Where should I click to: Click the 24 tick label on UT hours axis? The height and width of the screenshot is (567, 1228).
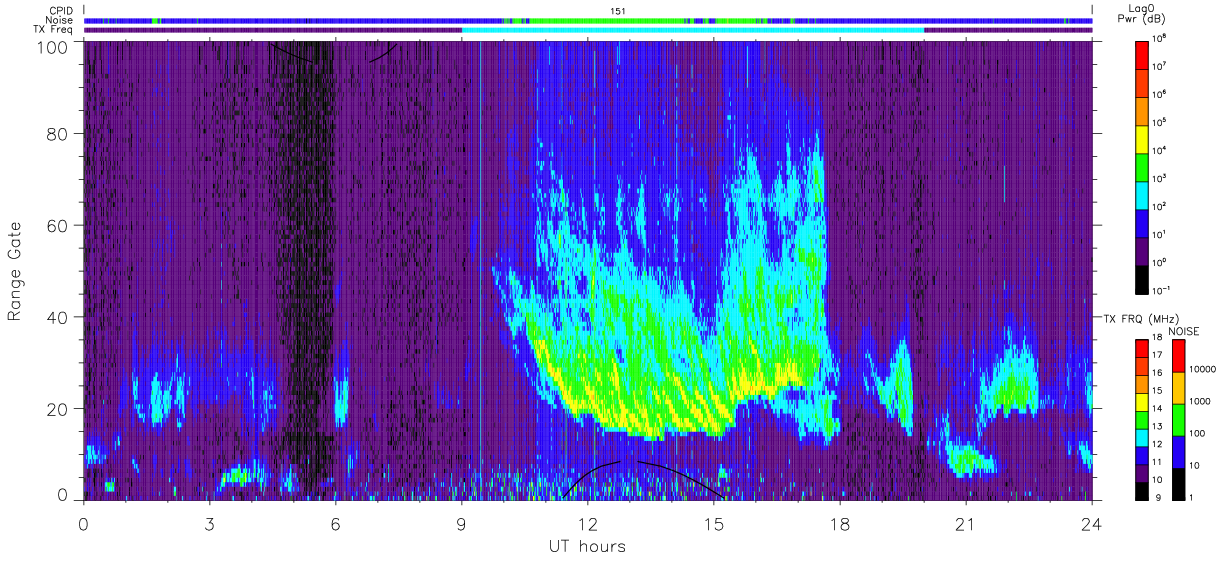pos(1092,523)
